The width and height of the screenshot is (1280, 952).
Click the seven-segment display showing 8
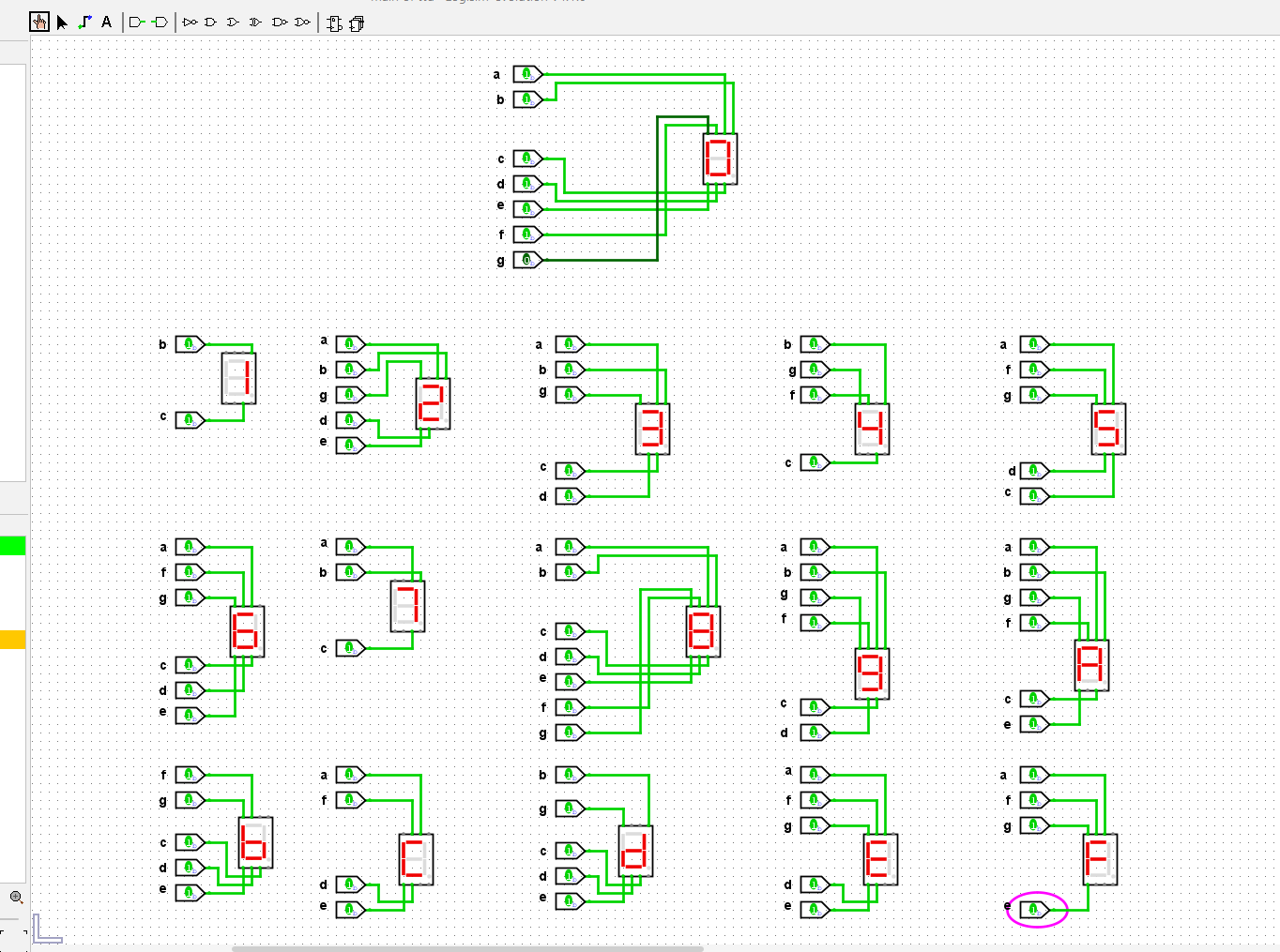(x=703, y=631)
